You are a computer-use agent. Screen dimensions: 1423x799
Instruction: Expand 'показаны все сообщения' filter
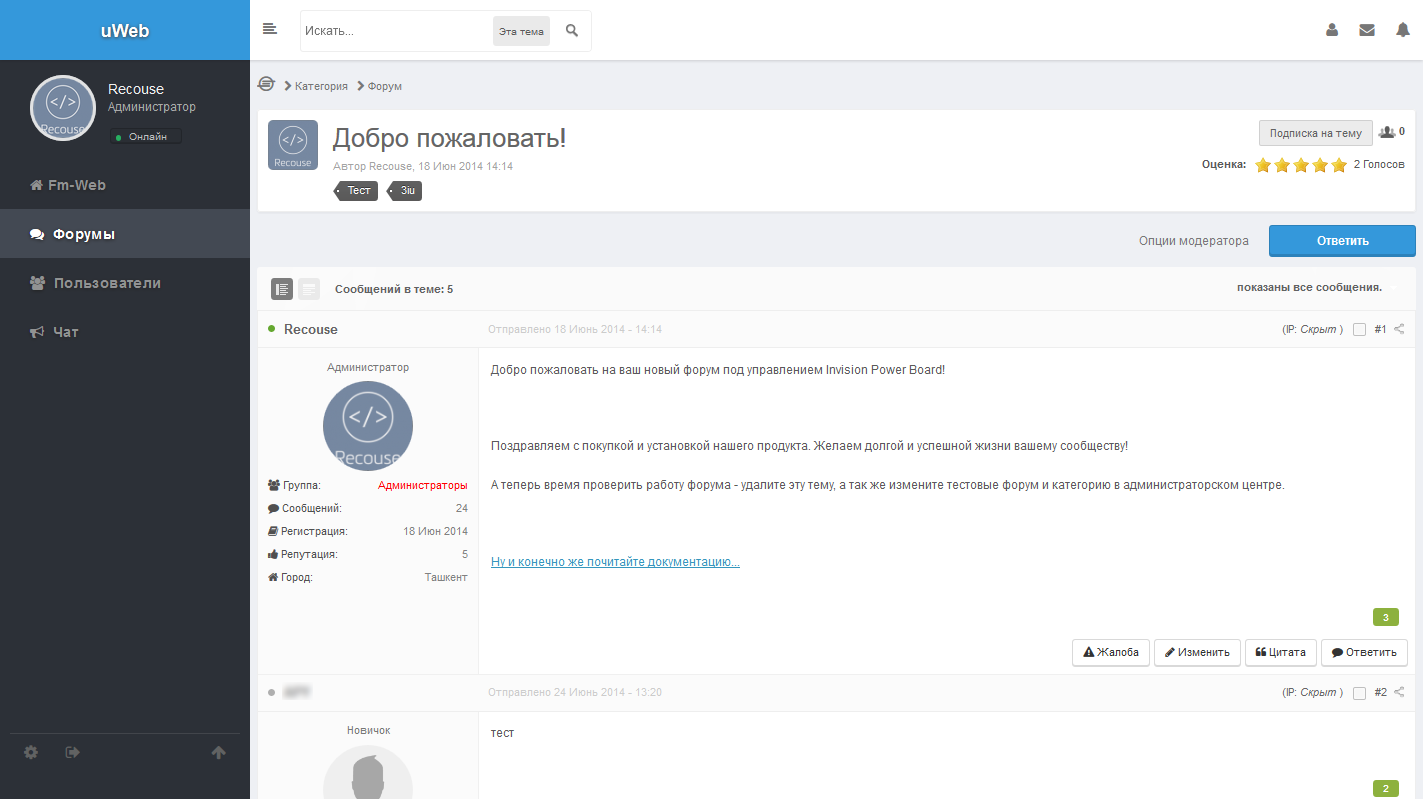click(x=1309, y=287)
